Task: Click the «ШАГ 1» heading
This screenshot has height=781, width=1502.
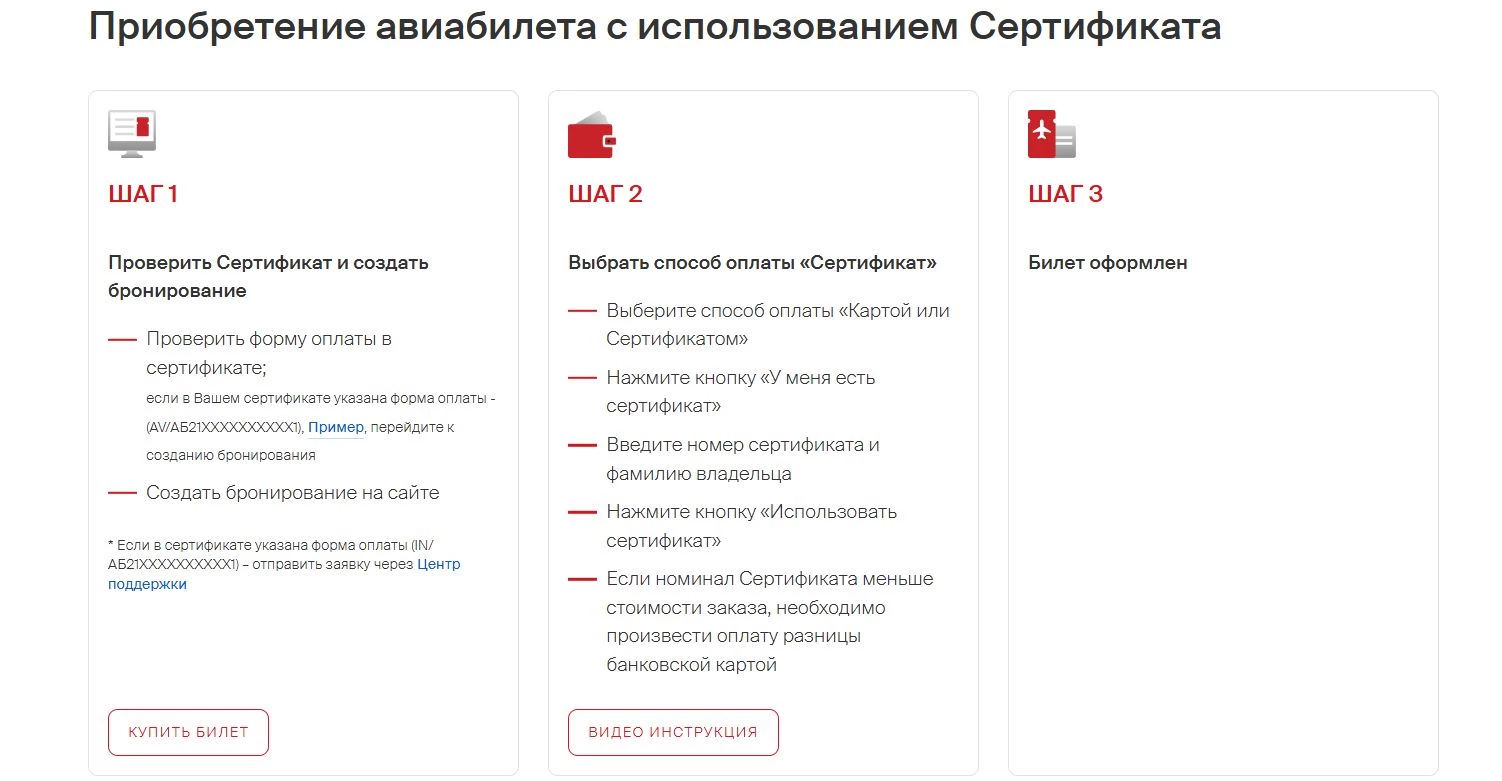Action: point(143,194)
